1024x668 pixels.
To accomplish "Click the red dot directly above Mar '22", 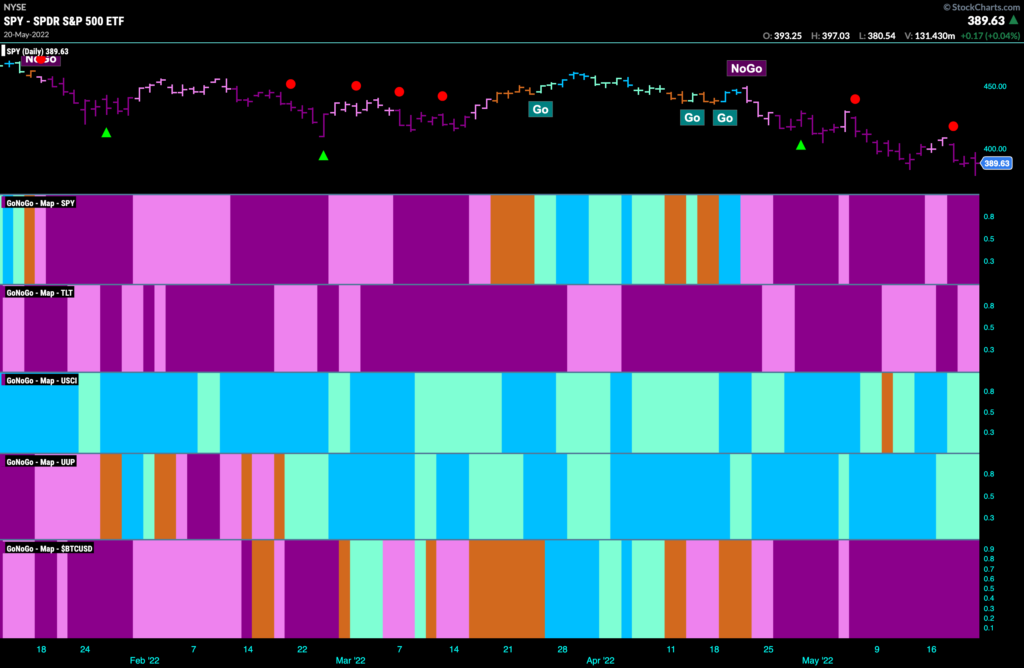I will pos(356,86).
